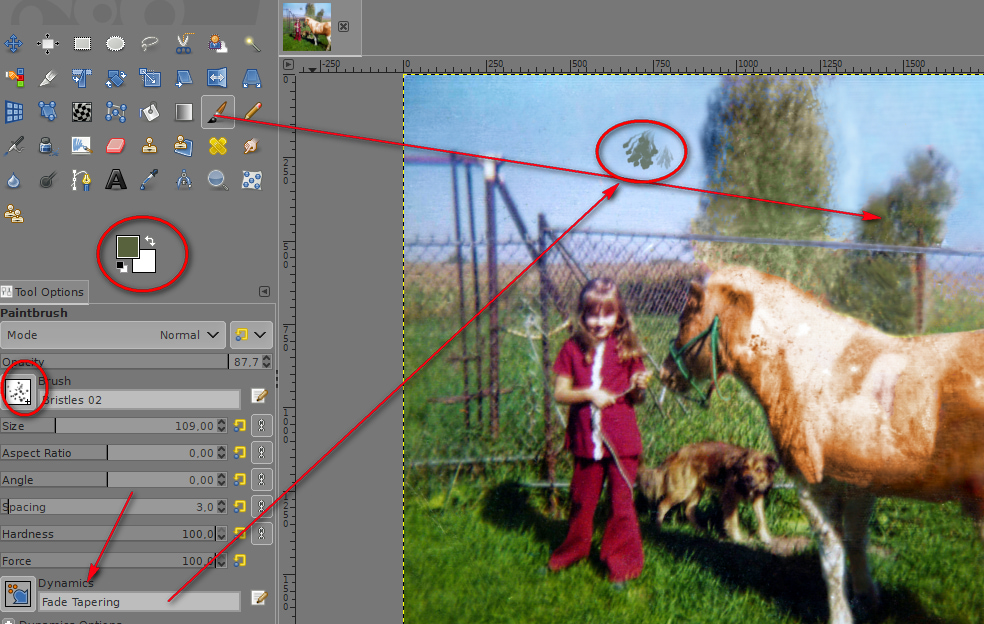Select the MyPaint Brush tool
The image size is (984, 624).
pos(82,146)
